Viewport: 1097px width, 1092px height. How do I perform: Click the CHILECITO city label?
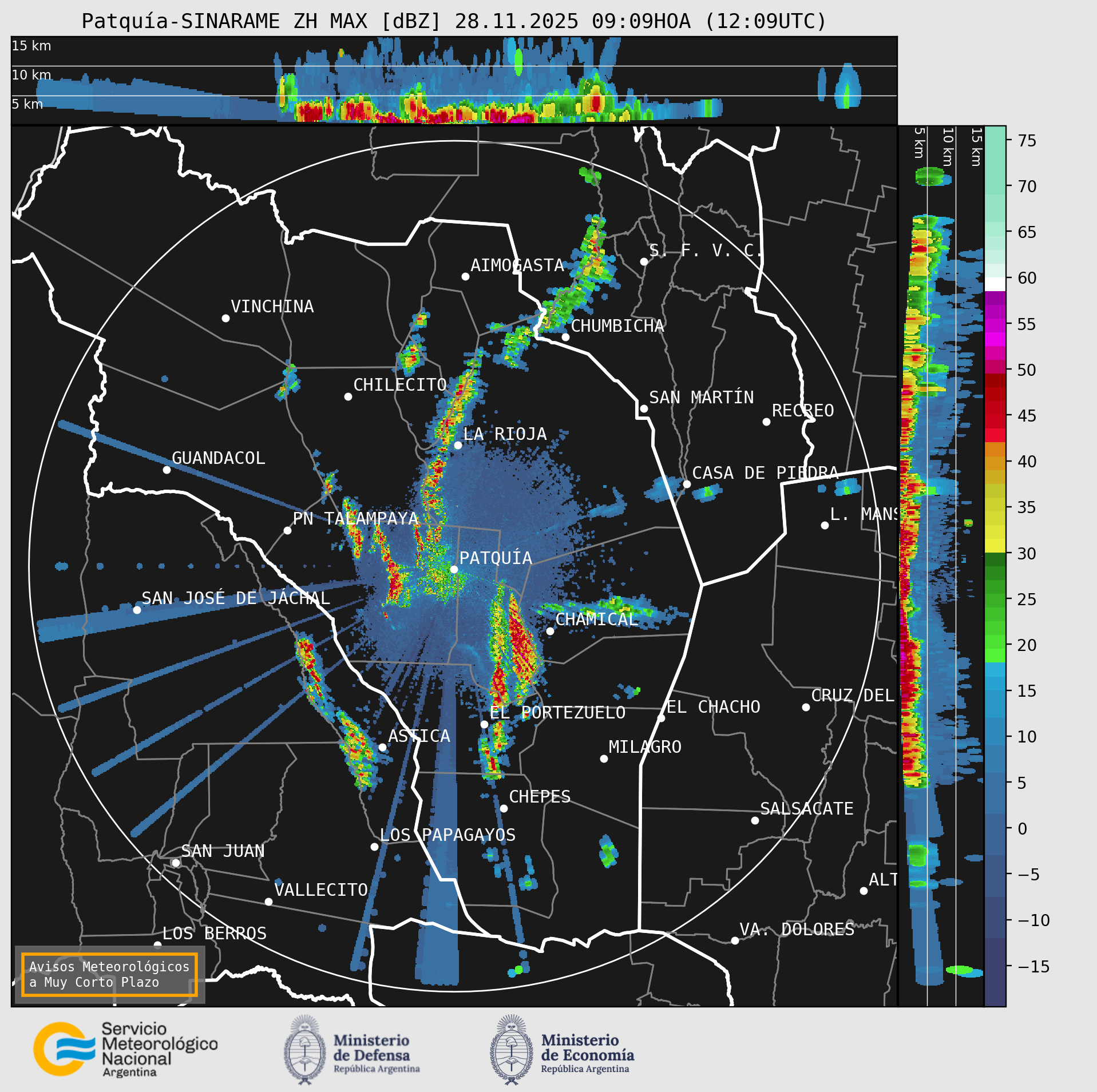(x=400, y=384)
